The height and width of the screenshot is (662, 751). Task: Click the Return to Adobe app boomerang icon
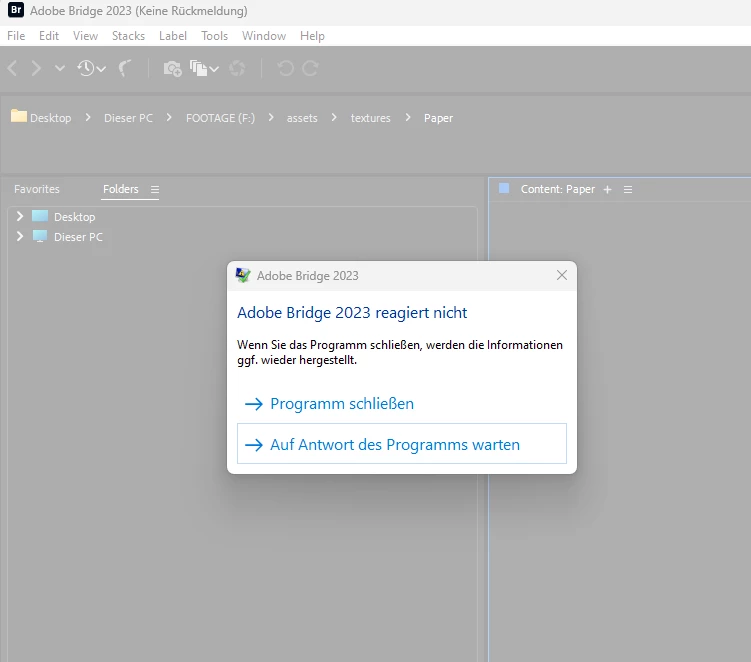pos(125,68)
